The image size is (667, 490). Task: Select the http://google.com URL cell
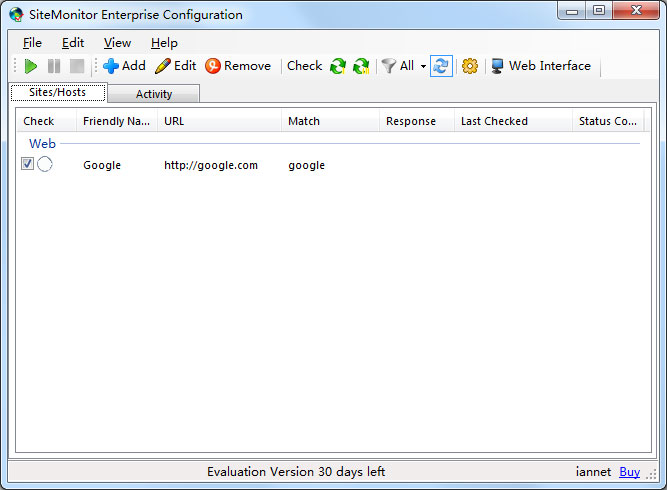211,165
